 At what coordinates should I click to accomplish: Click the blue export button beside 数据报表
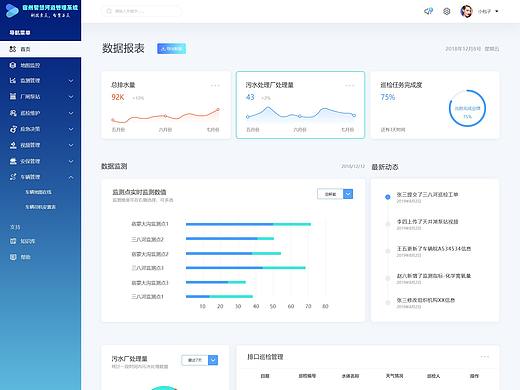point(171,49)
